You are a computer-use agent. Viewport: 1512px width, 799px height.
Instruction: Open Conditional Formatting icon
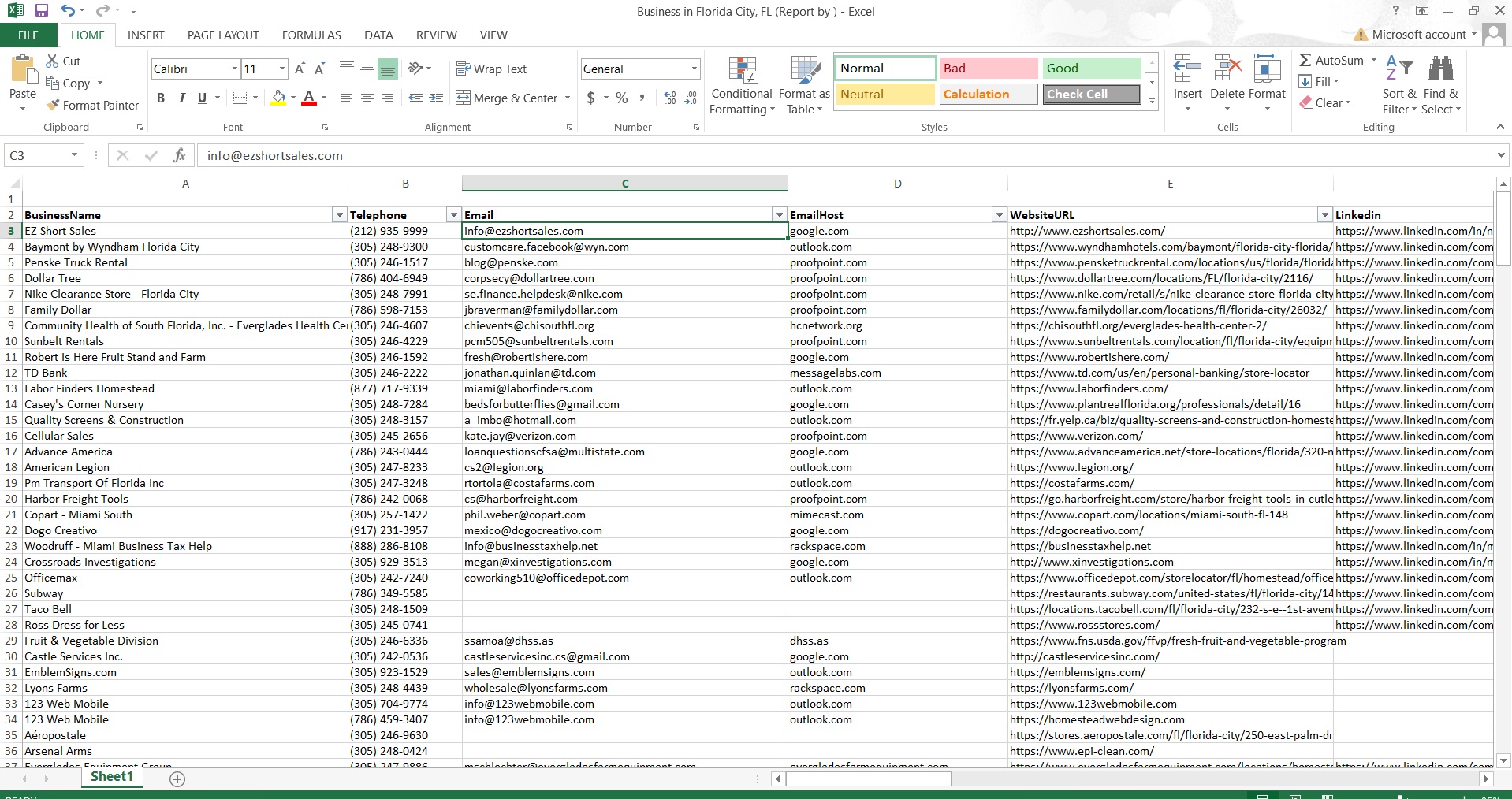(x=743, y=69)
